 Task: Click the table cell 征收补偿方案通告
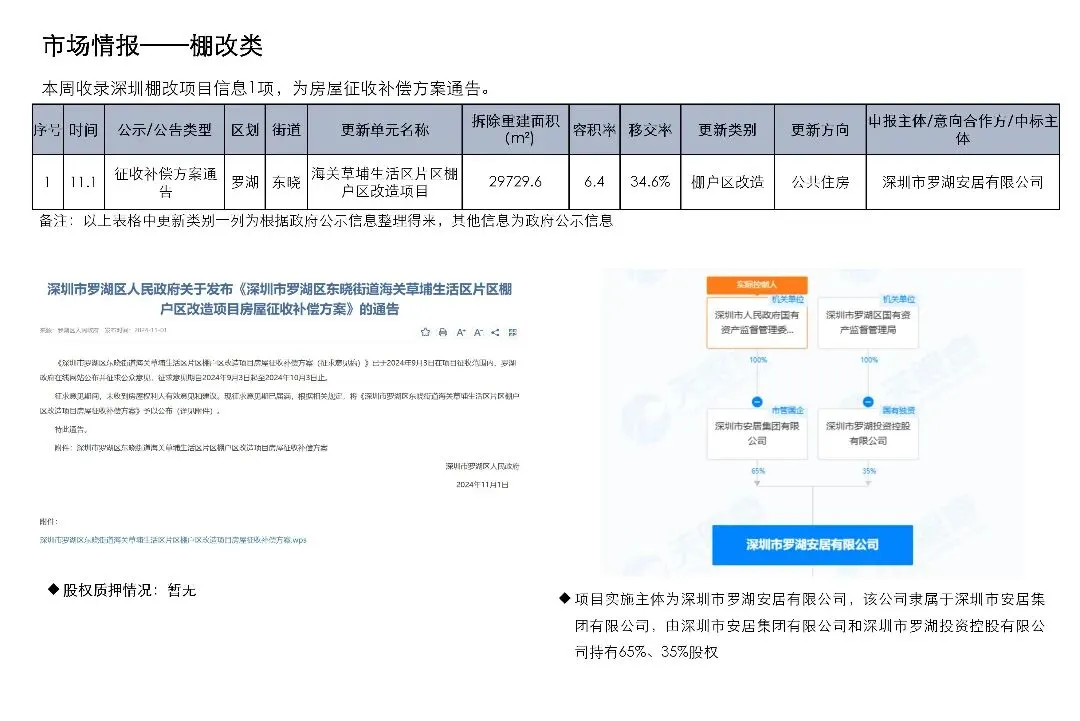coord(165,182)
